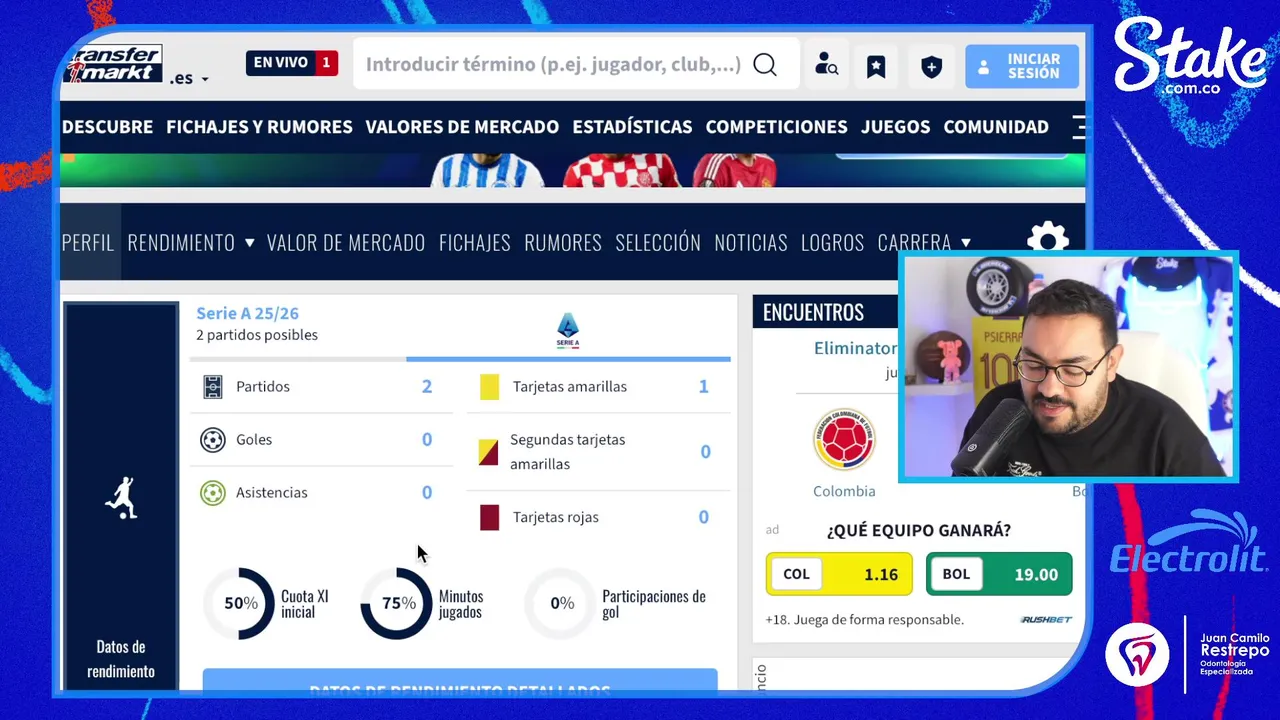Screen dimensions: 1280x720
Task: Click the Juan Camilo Restrepo dental logo
Action: pos(1188,653)
